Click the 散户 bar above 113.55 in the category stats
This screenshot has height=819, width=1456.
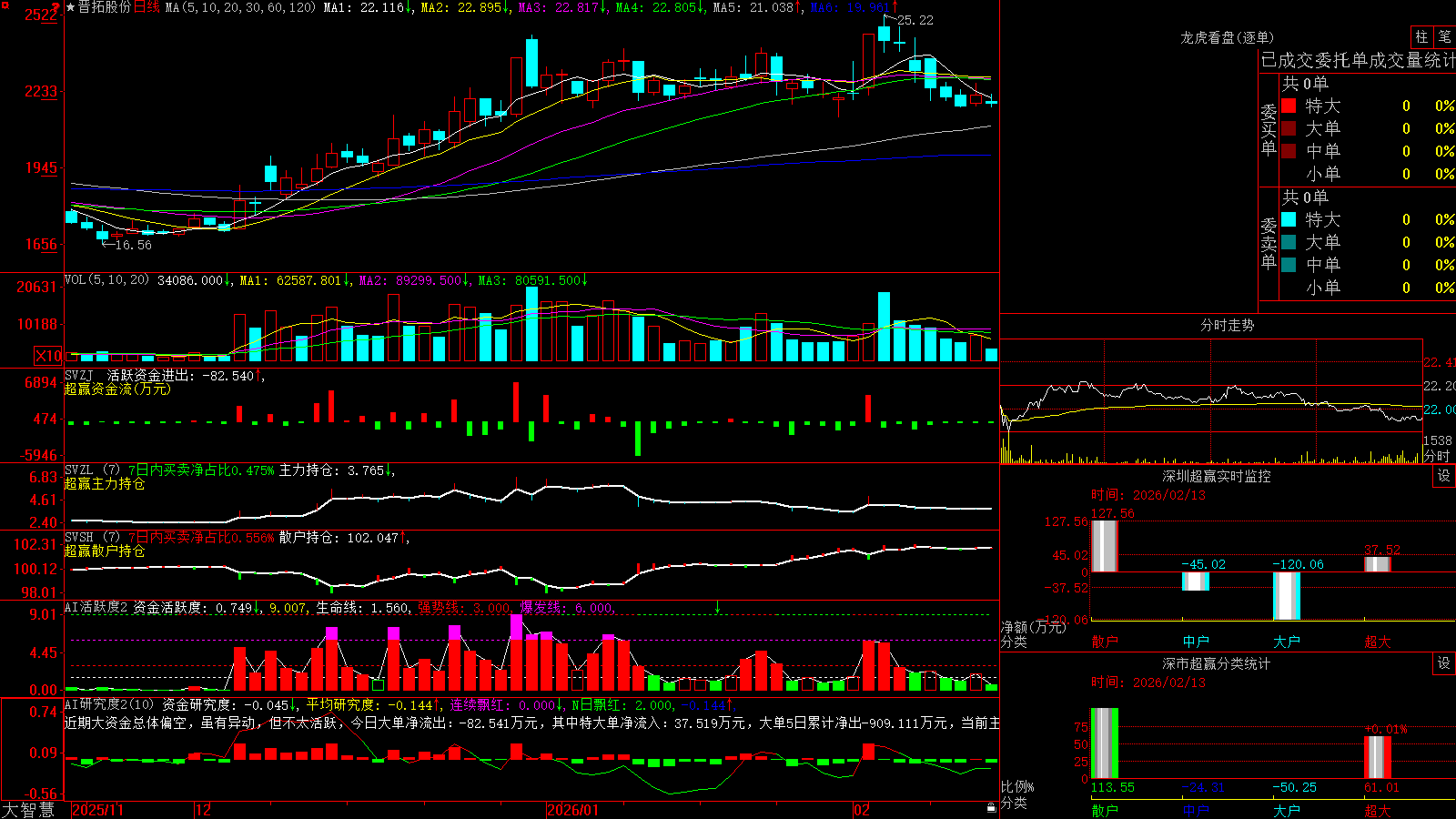click(1104, 743)
